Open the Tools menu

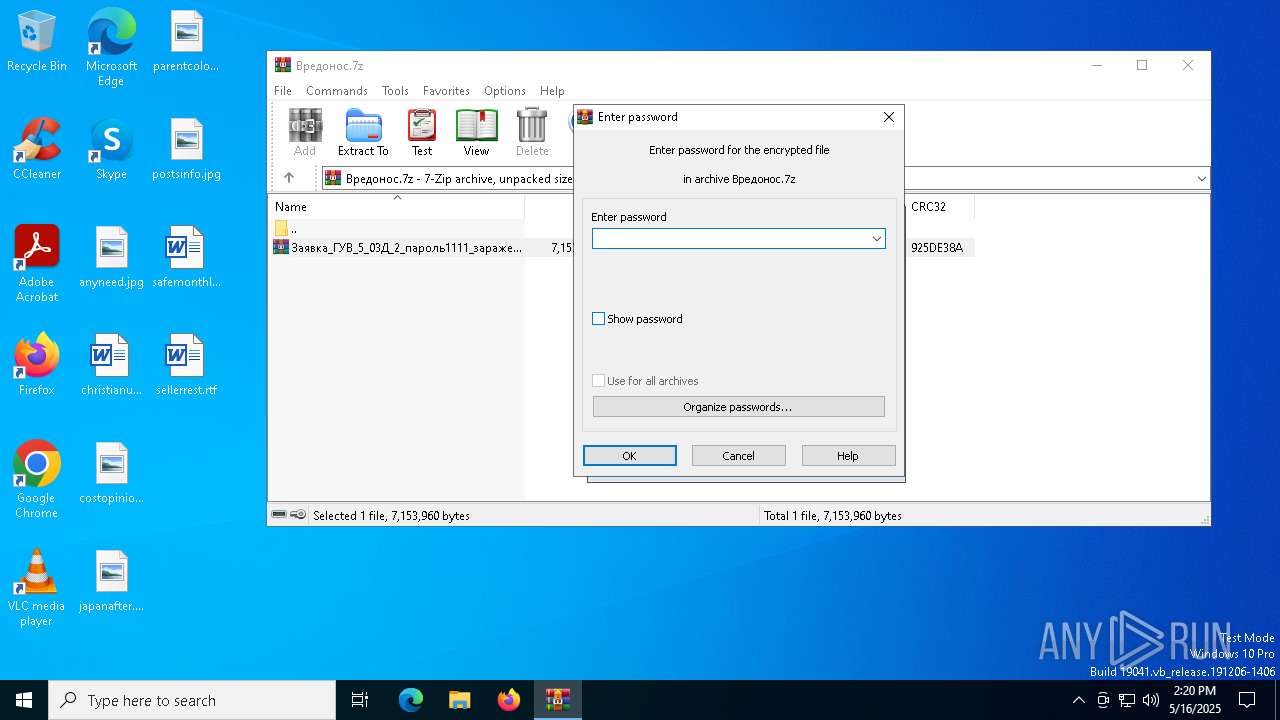pos(395,91)
